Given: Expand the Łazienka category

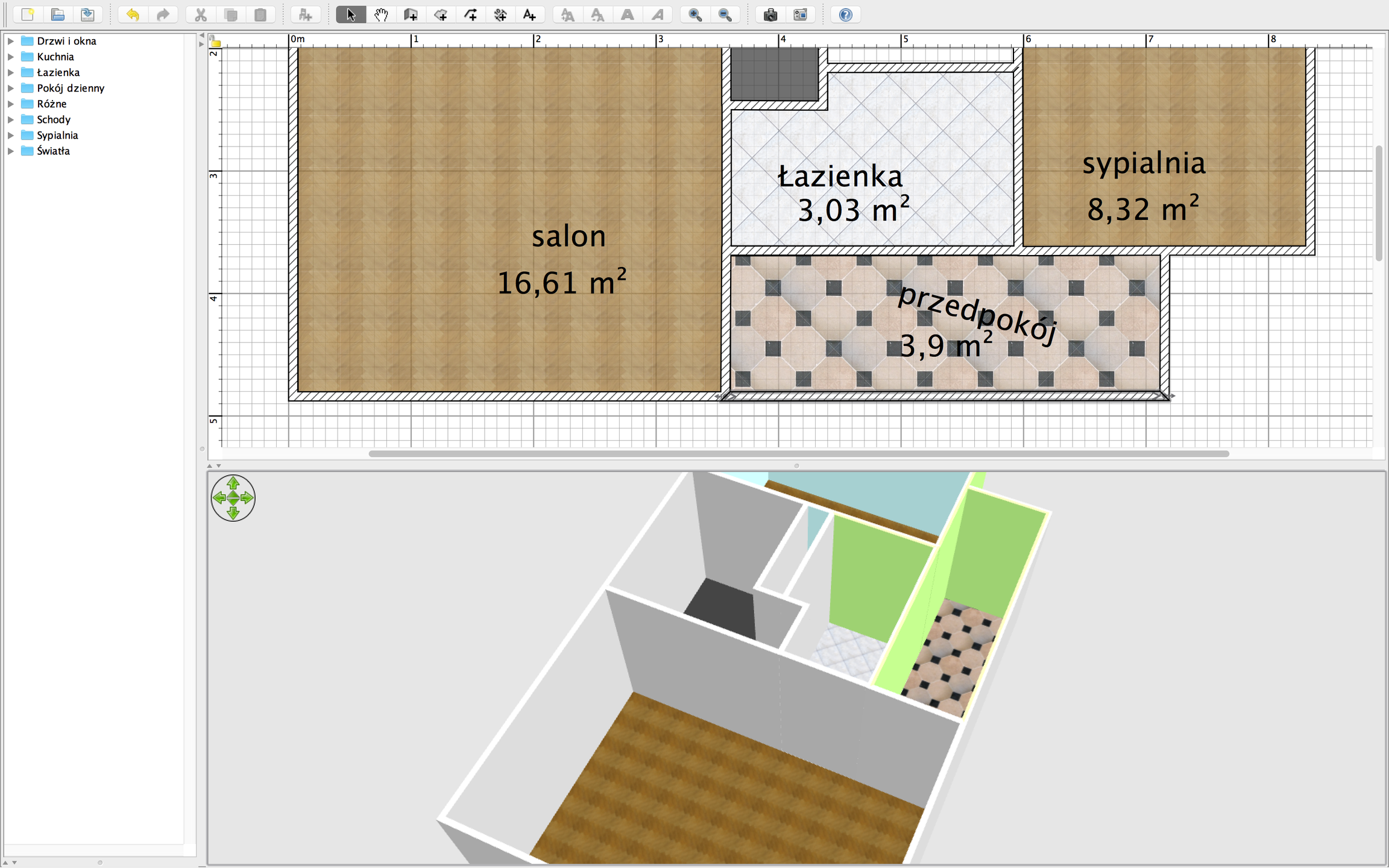Looking at the screenshot, I should click(x=10, y=72).
